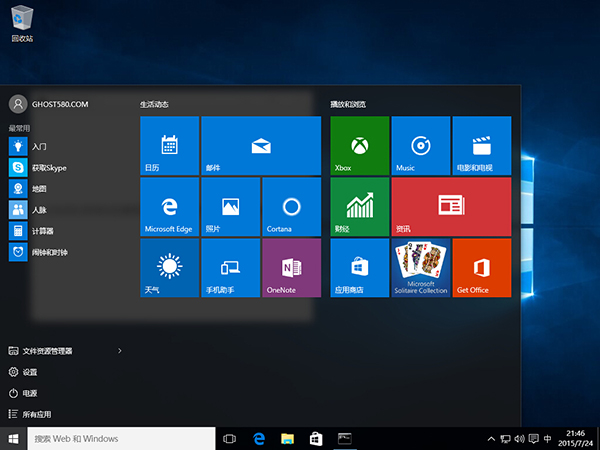Open the 电影和电视 tile
Image resolution: width=600 pixels, height=450 pixels.
[482, 145]
